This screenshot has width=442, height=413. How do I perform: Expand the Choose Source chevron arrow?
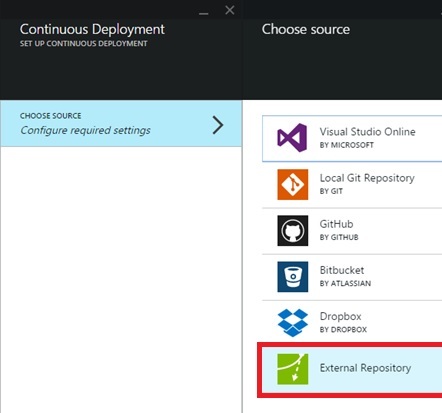click(218, 125)
